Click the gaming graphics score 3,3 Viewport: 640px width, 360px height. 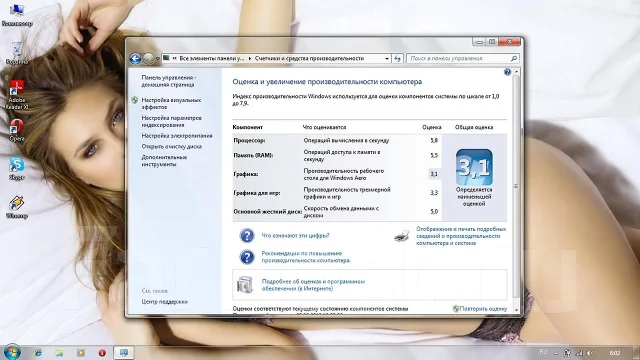pyautogui.click(x=434, y=193)
